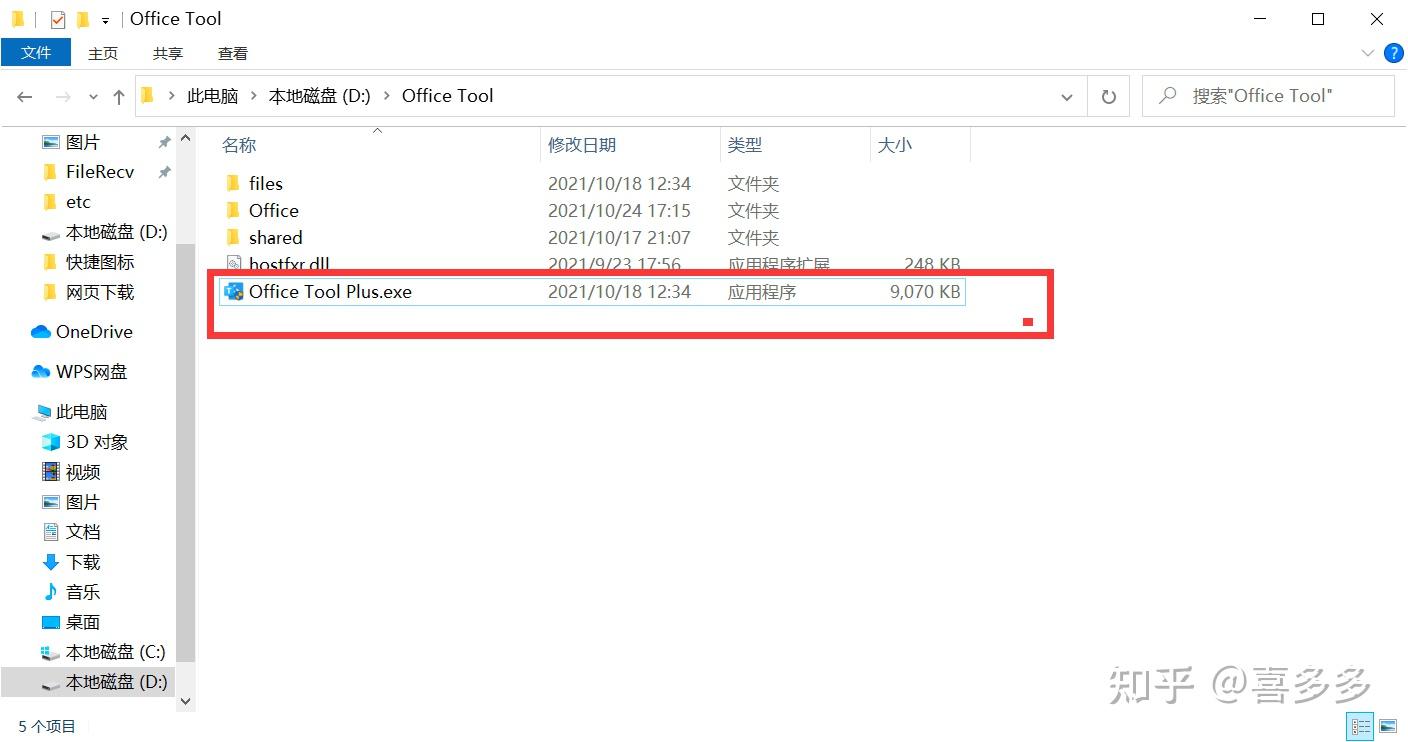
Task: Open etc folder in the navigation pane
Action: click(78, 202)
